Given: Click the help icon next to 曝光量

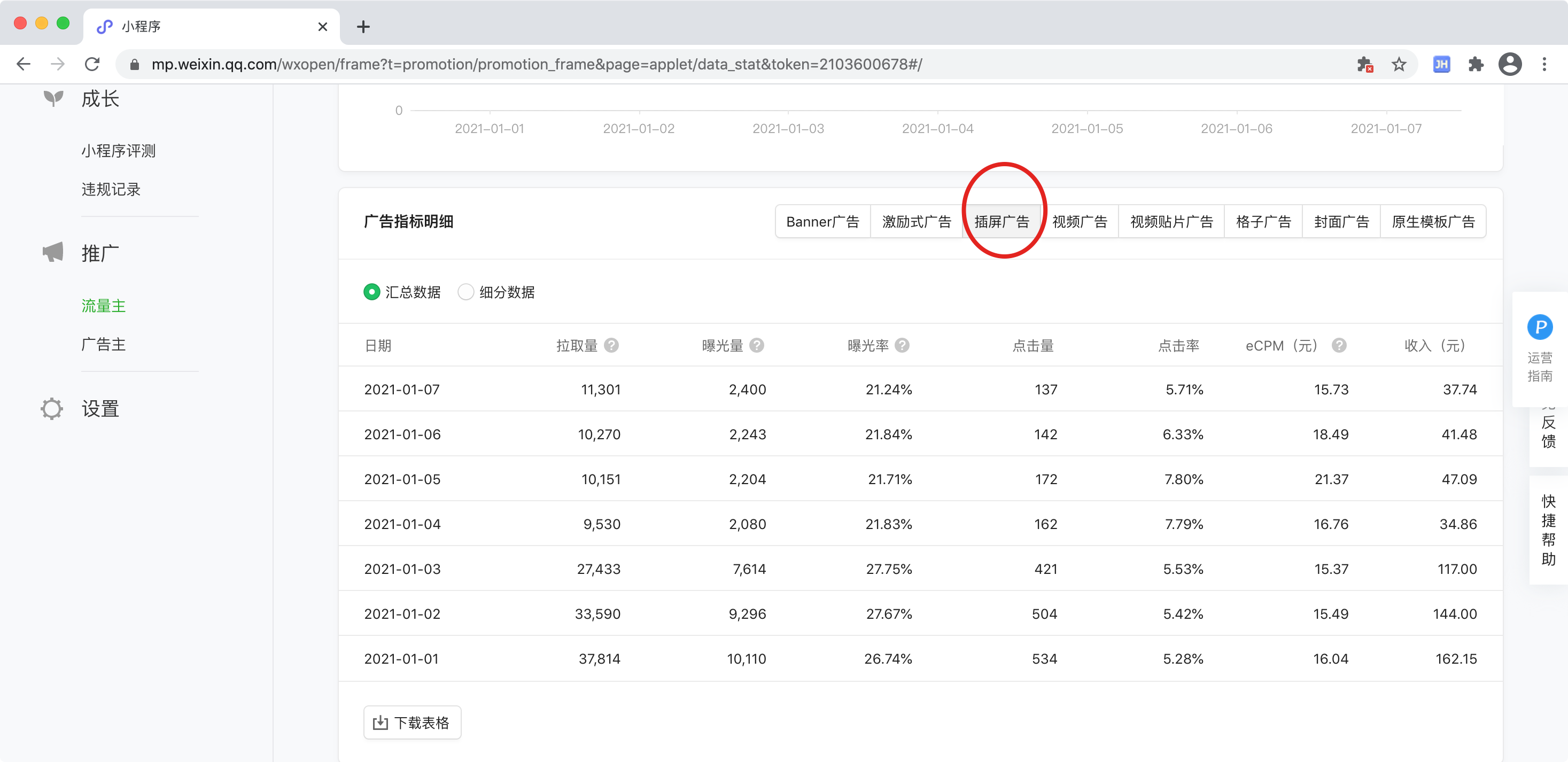Looking at the screenshot, I should [x=757, y=346].
